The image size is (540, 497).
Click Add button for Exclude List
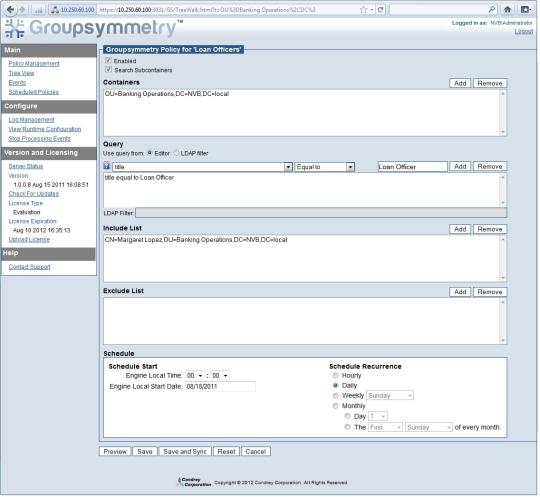click(x=460, y=292)
